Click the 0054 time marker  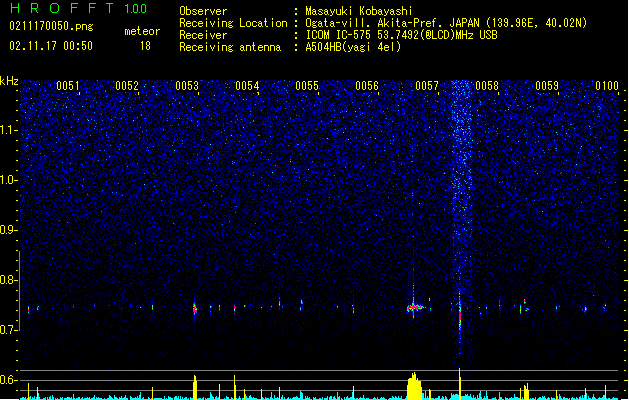click(247, 86)
